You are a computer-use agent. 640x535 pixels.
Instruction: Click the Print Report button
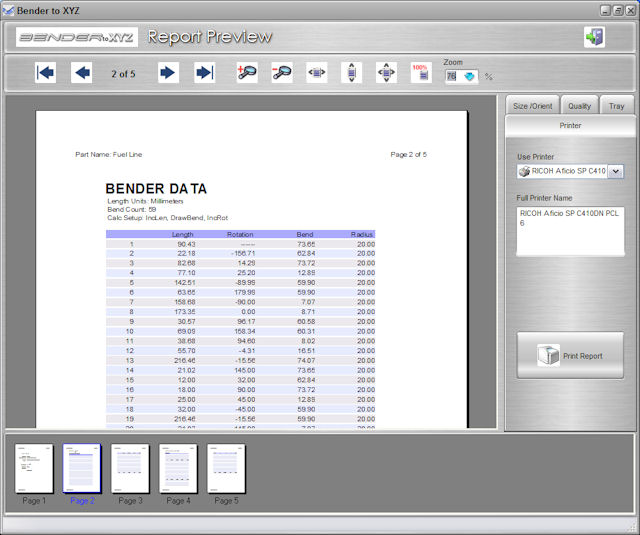[x=570, y=356]
